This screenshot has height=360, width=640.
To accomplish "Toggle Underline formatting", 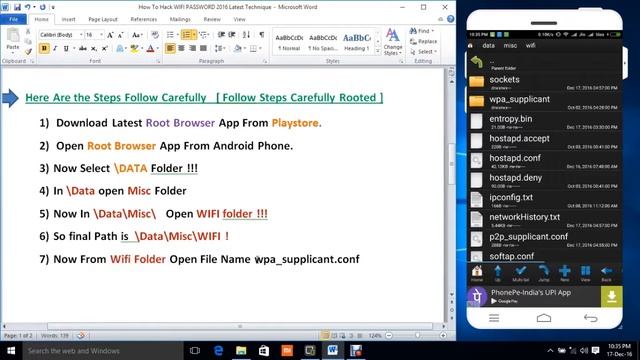I will tap(66, 49).
